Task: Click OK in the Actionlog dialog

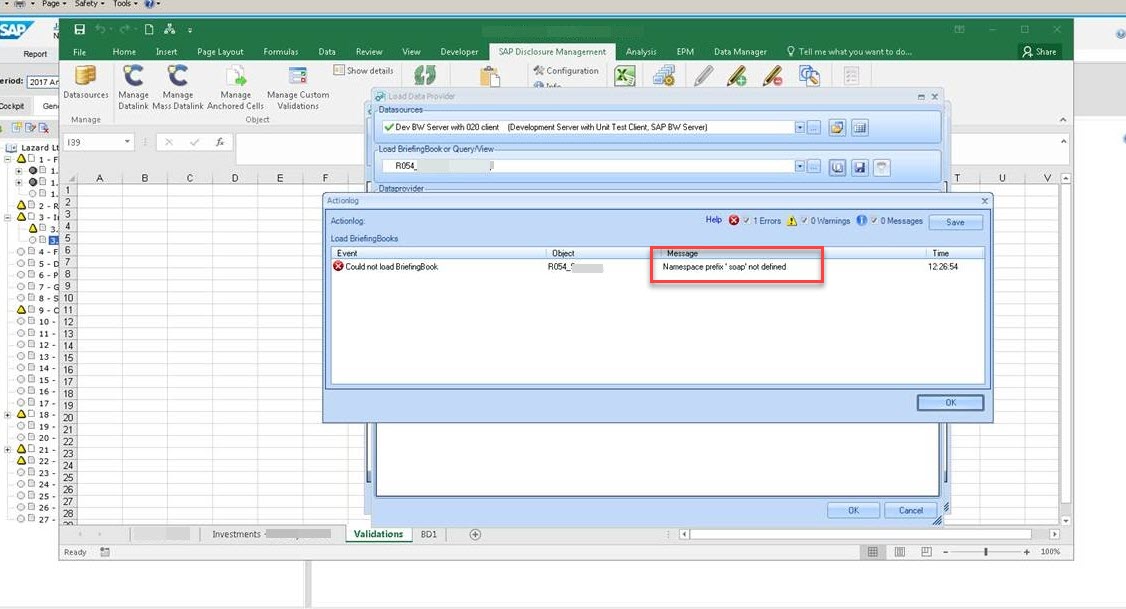Action: pos(950,403)
